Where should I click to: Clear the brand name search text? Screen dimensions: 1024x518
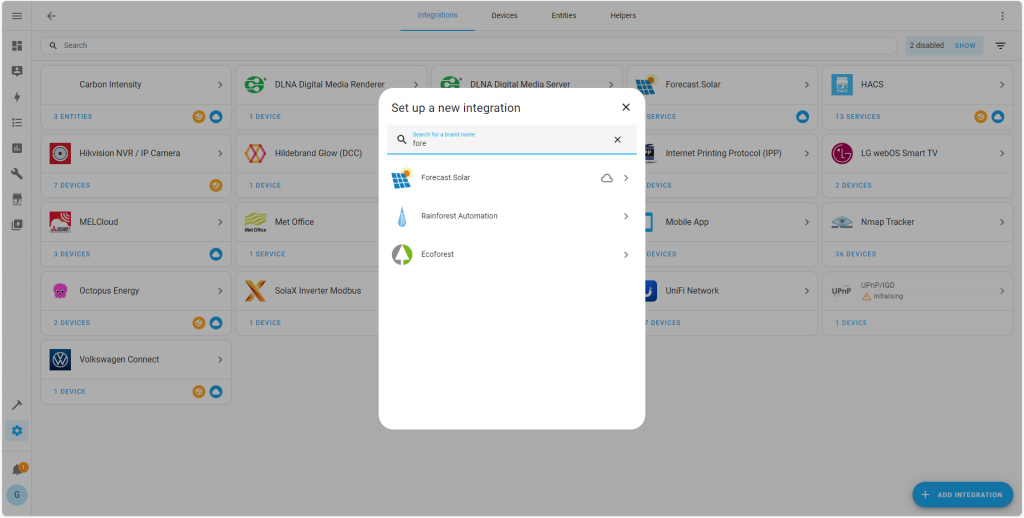pyautogui.click(x=617, y=139)
